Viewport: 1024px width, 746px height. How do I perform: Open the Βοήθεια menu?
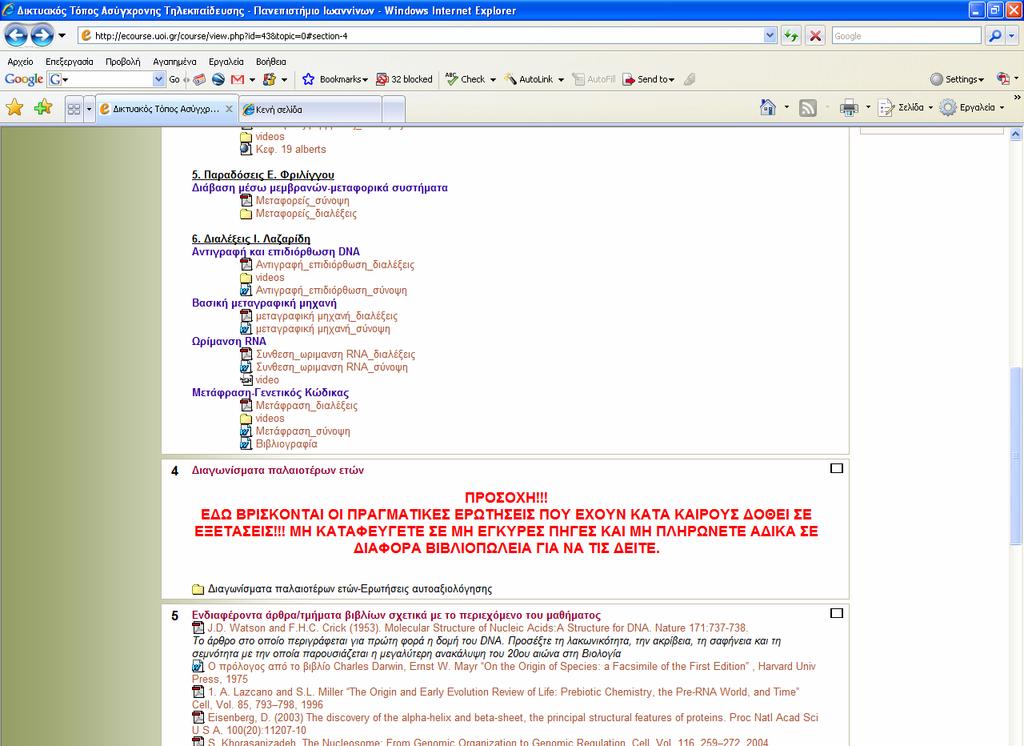pyautogui.click(x=271, y=61)
